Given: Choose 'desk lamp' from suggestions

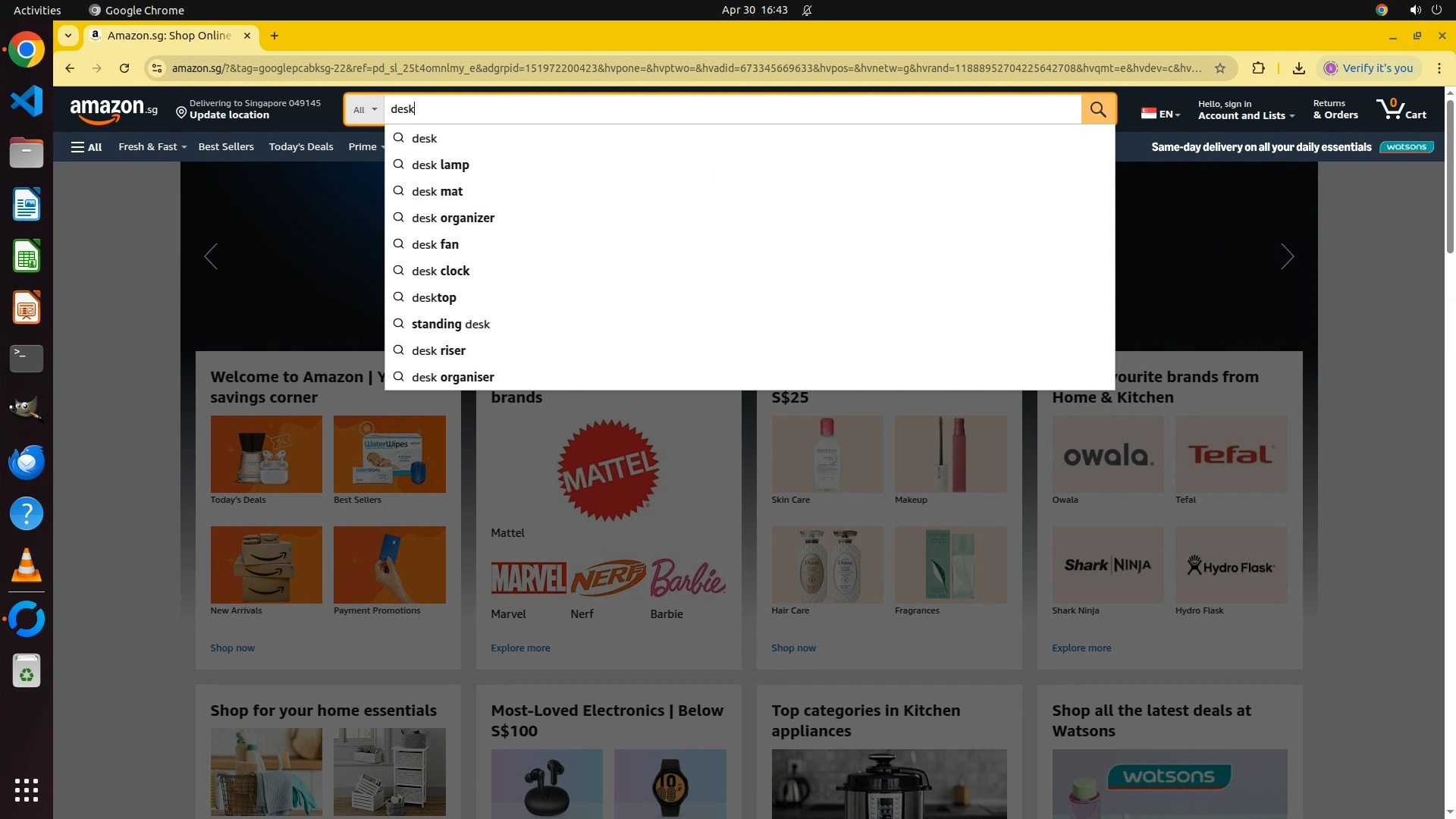Looking at the screenshot, I should [x=440, y=165].
